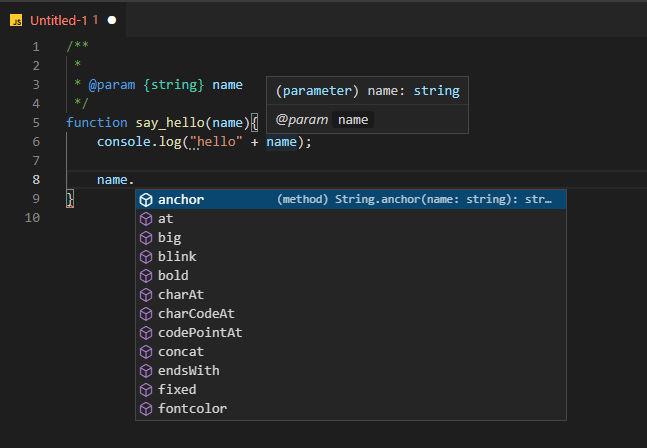Click 'say_hello' function name in the code
The height and width of the screenshot is (448, 647).
pyautogui.click(x=170, y=123)
